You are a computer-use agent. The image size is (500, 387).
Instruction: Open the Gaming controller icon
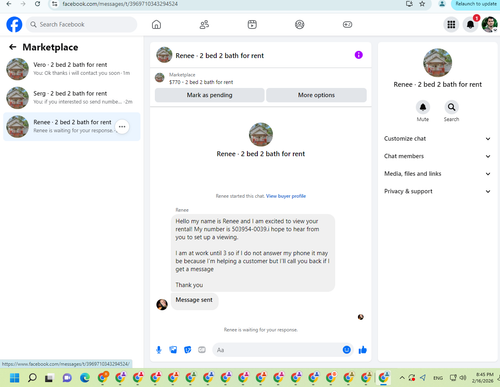click(347, 24)
